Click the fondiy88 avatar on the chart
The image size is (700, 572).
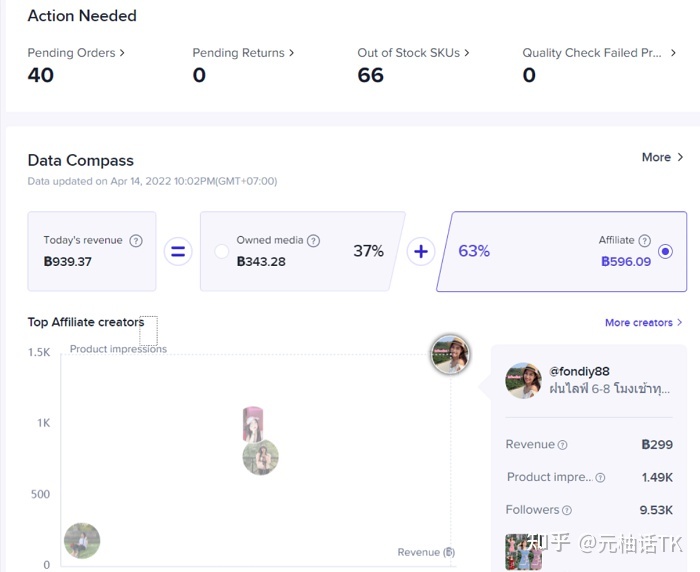[x=450, y=355]
